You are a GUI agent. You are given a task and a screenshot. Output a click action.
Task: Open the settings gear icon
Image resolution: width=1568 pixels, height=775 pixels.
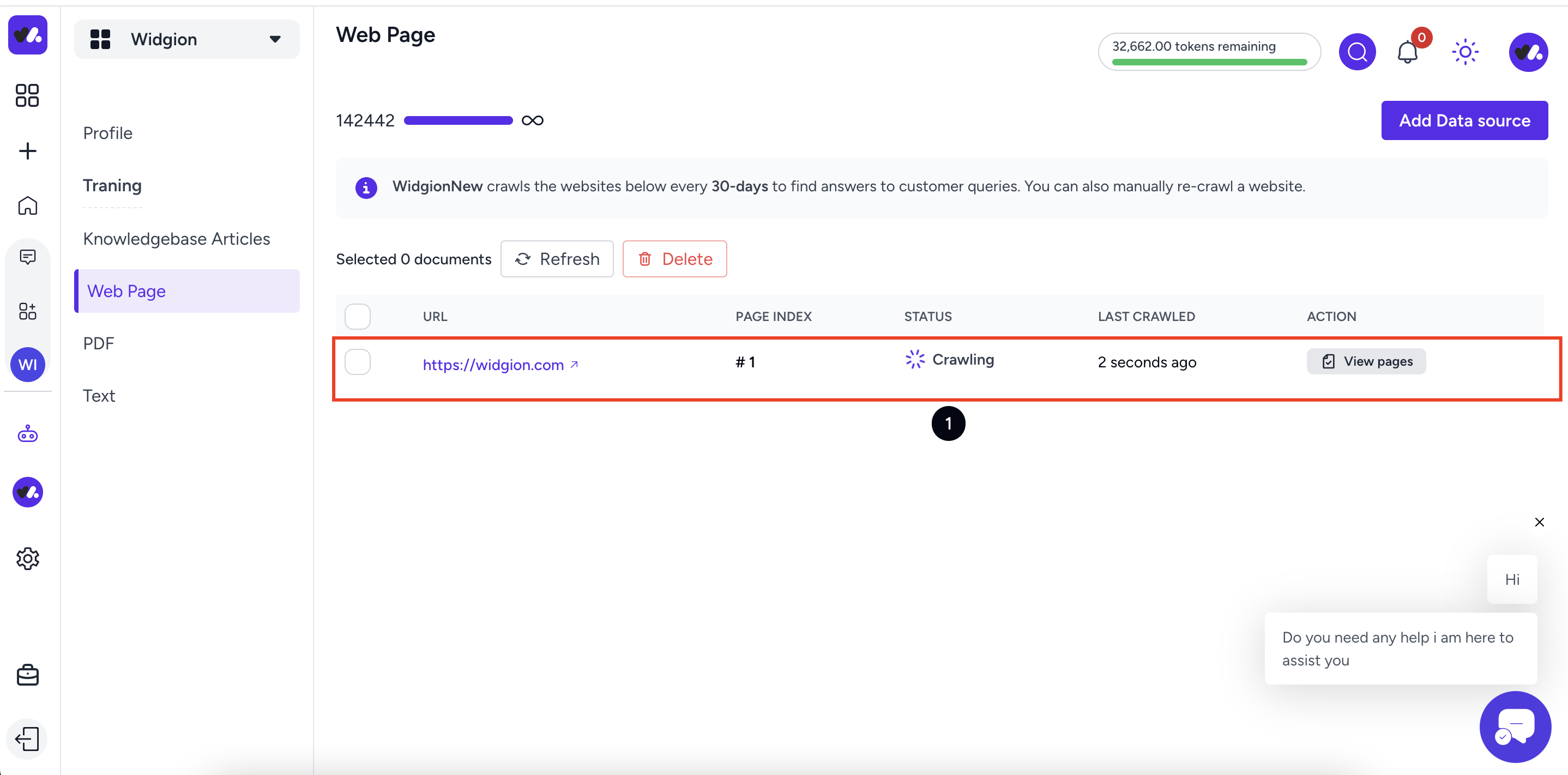pos(27,558)
